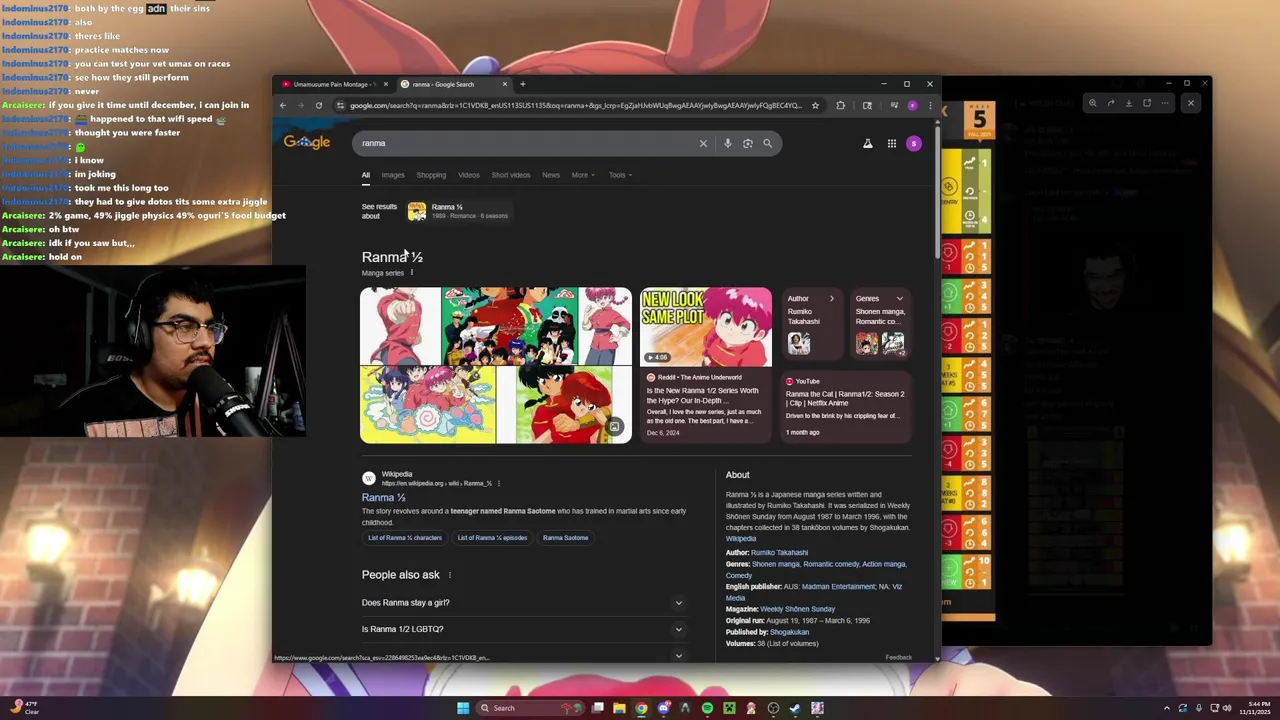This screenshot has width=1280, height=720.
Task: Start voice search with the microphone icon
Action: [x=727, y=143]
